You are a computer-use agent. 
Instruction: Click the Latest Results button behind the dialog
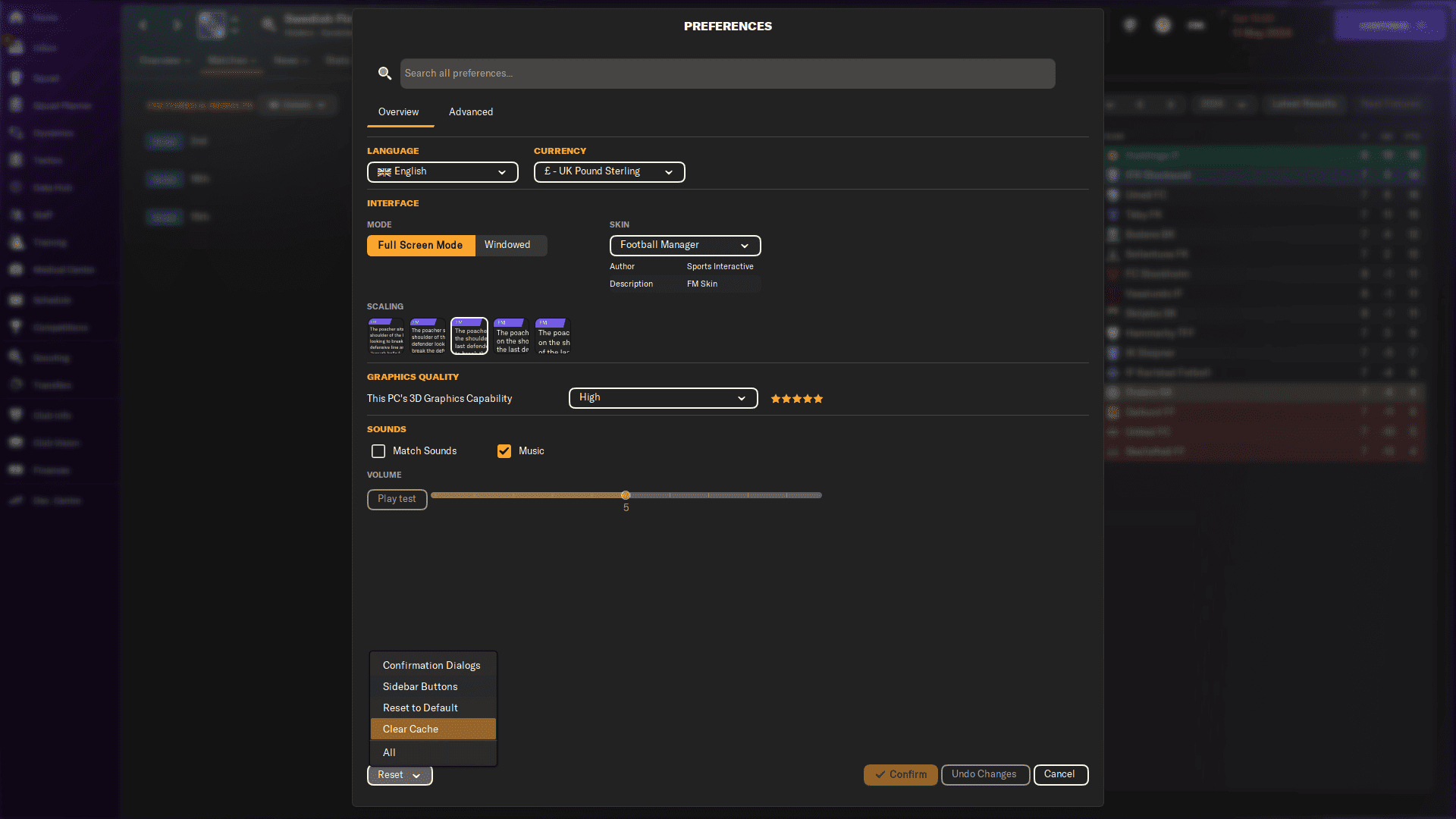point(1304,104)
